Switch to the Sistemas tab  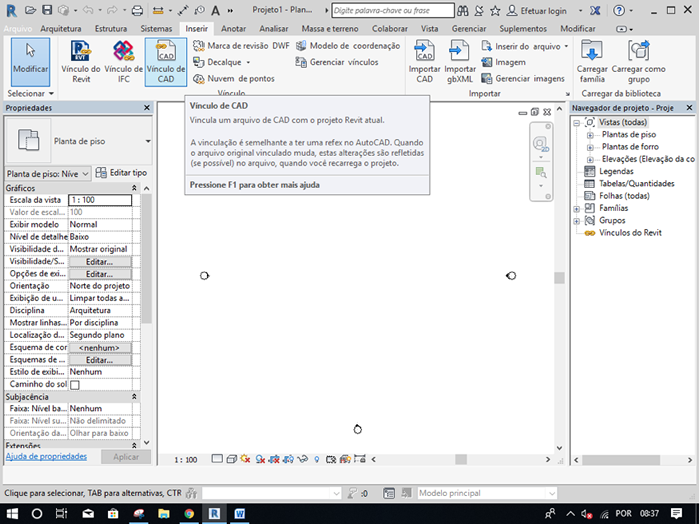coord(156,29)
